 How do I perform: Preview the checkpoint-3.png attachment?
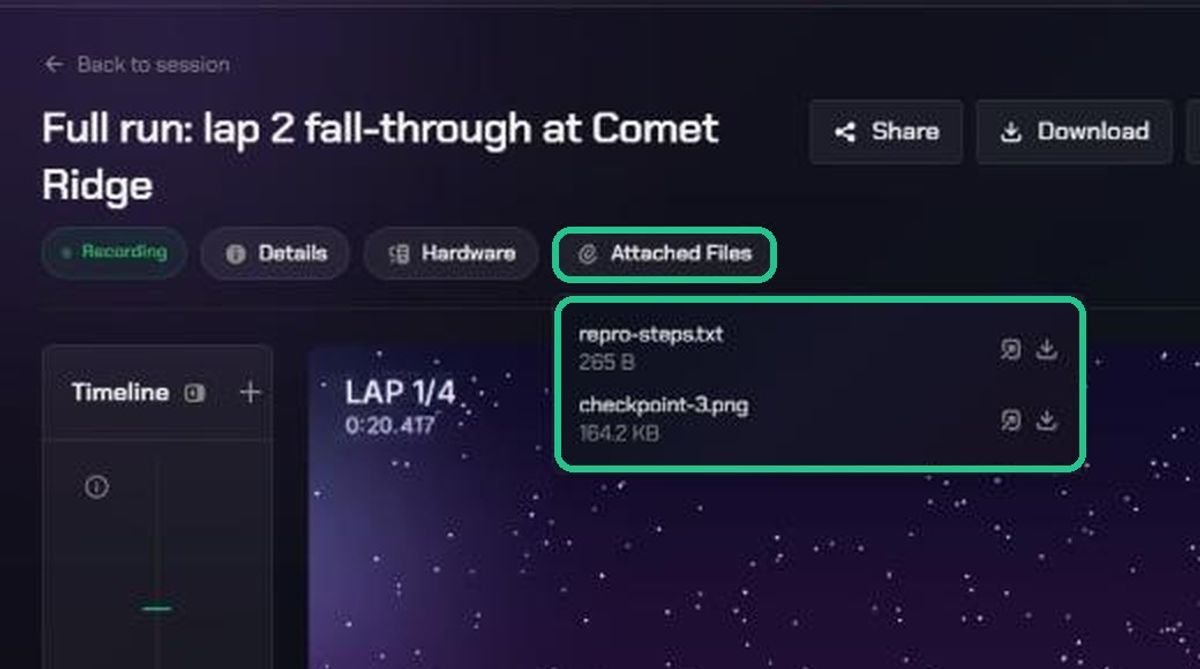point(1011,421)
